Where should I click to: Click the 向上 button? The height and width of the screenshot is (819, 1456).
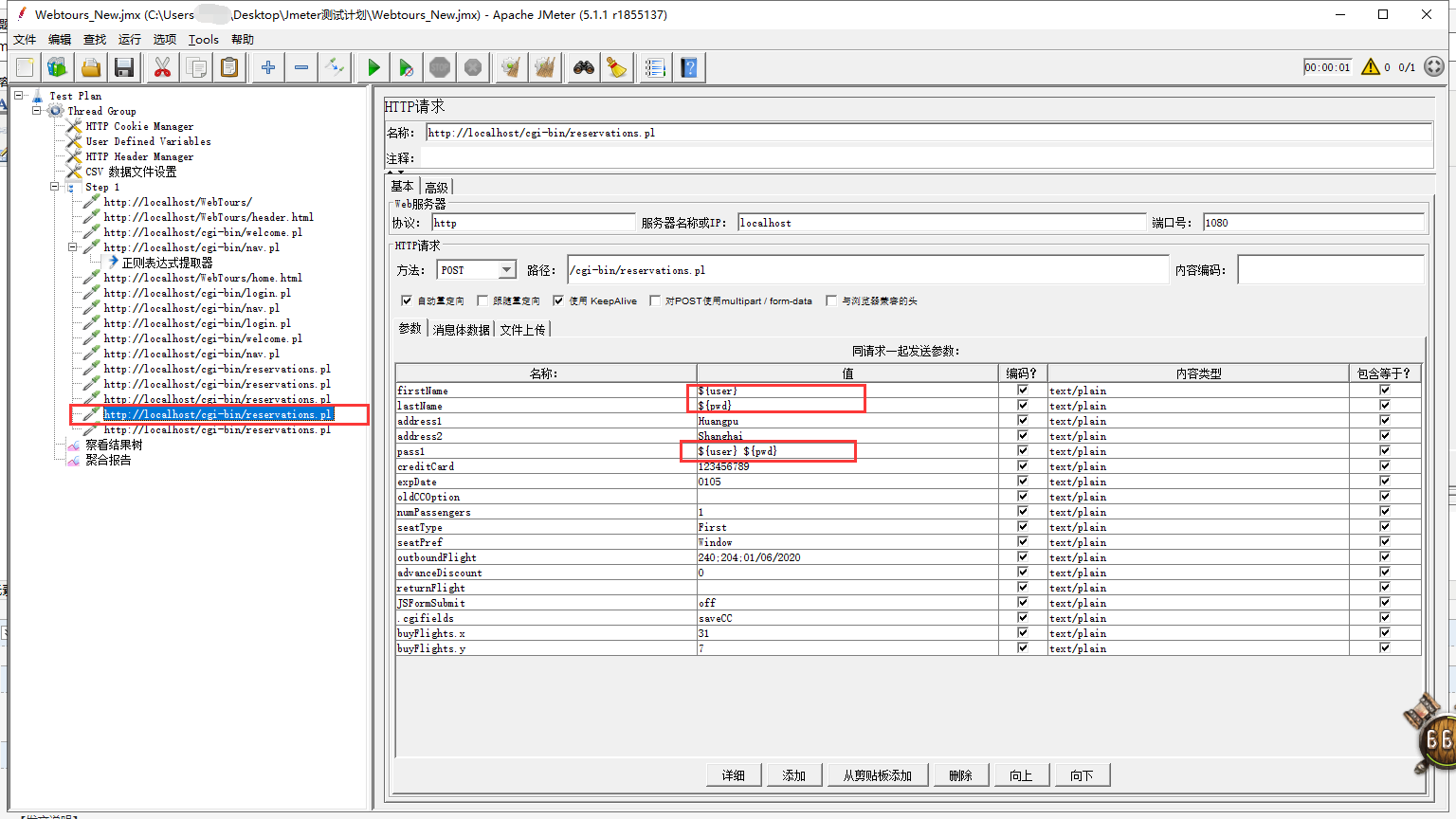1022,775
